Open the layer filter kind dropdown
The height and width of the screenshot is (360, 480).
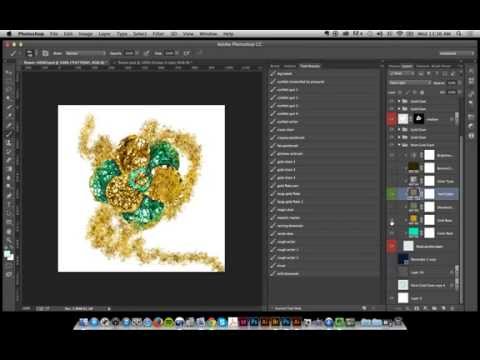[x=402, y=73]
